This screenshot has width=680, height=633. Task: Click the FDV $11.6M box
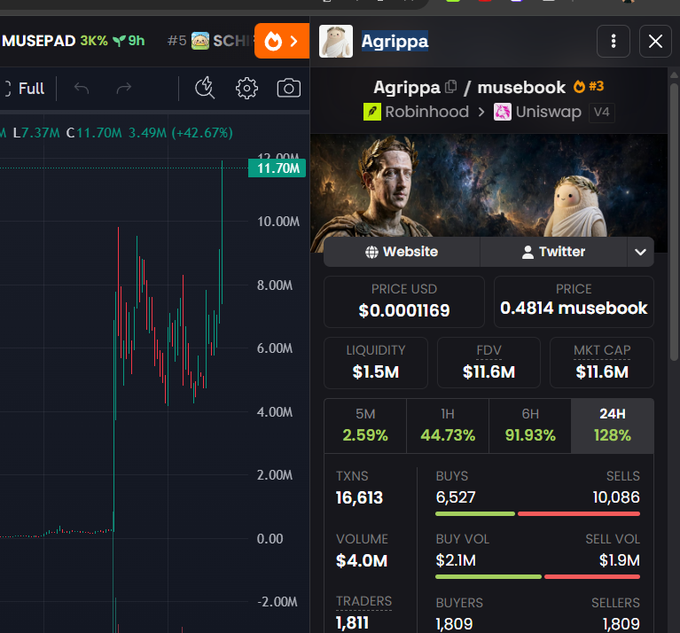tap(489, 362)
